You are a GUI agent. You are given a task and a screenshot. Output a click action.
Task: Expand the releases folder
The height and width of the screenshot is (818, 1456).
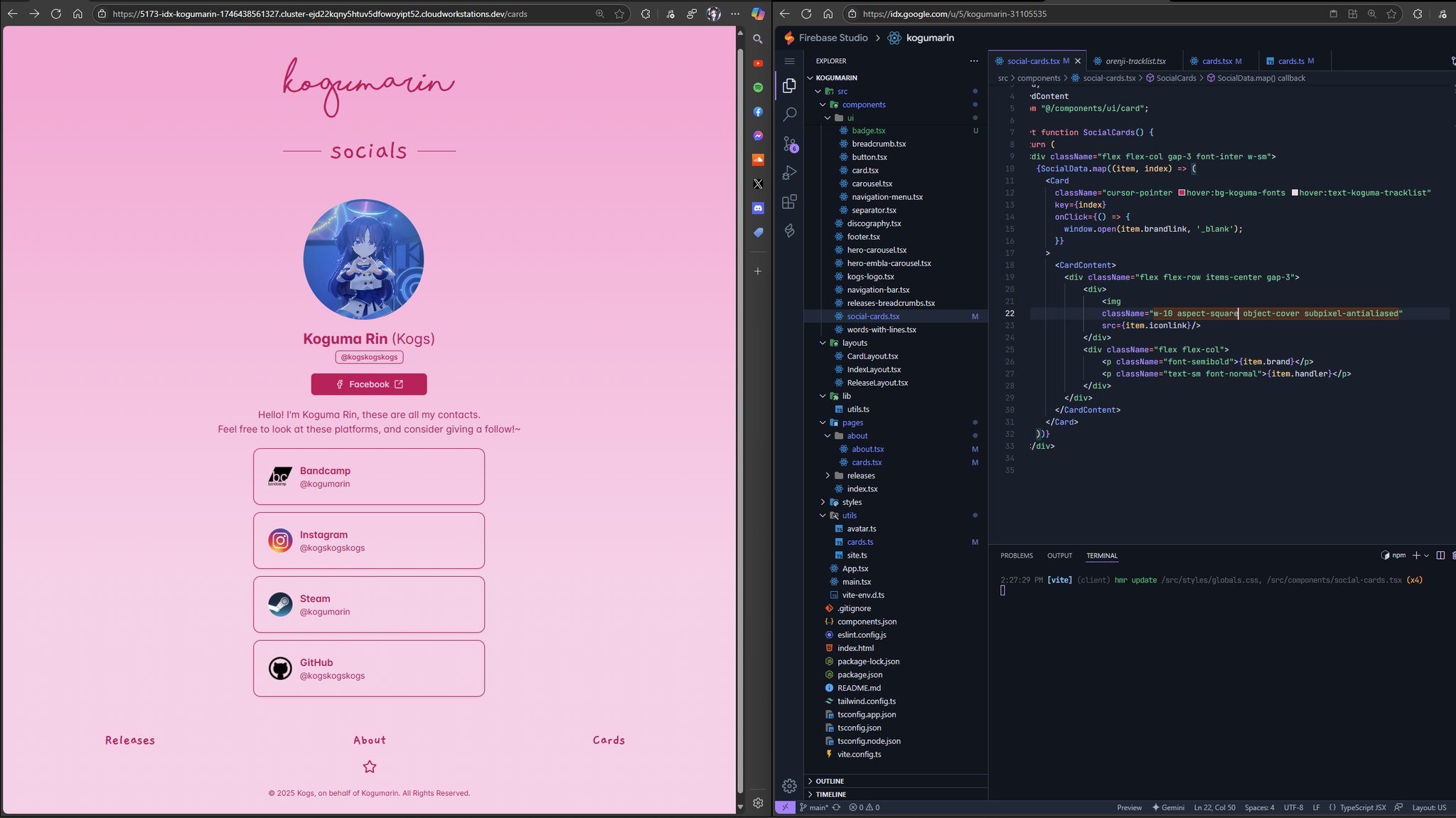tap(828, 476)
